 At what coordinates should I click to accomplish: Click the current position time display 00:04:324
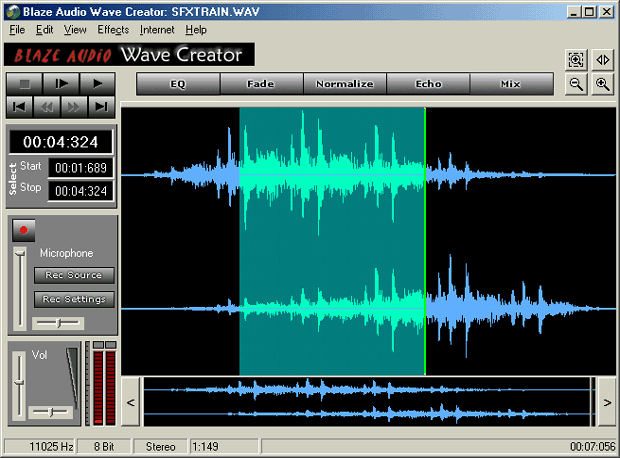click(x=60, y=142)
